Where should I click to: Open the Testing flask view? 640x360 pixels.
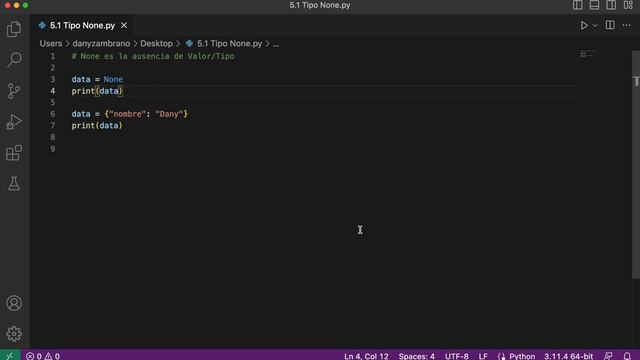coord(14,184)
